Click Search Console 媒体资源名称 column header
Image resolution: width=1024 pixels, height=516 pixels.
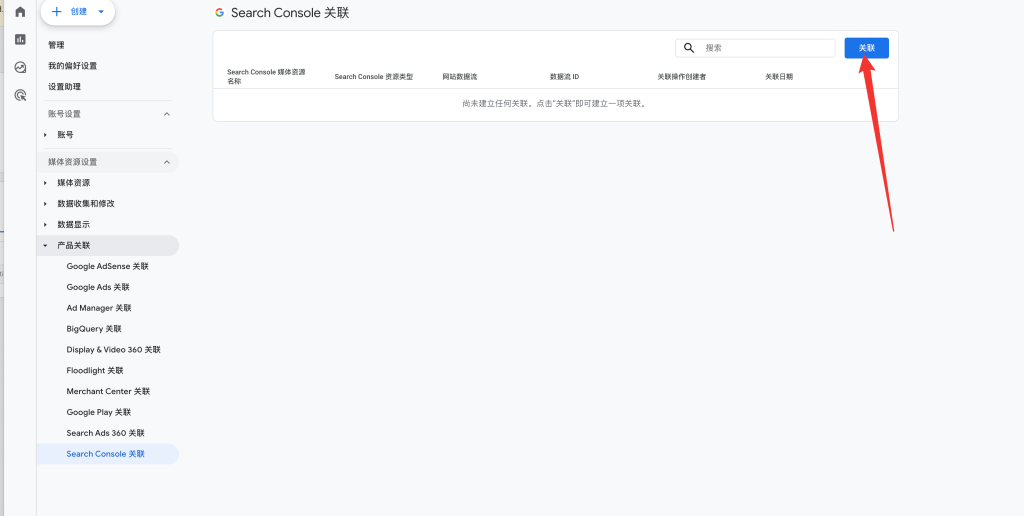tap(266, 76)
